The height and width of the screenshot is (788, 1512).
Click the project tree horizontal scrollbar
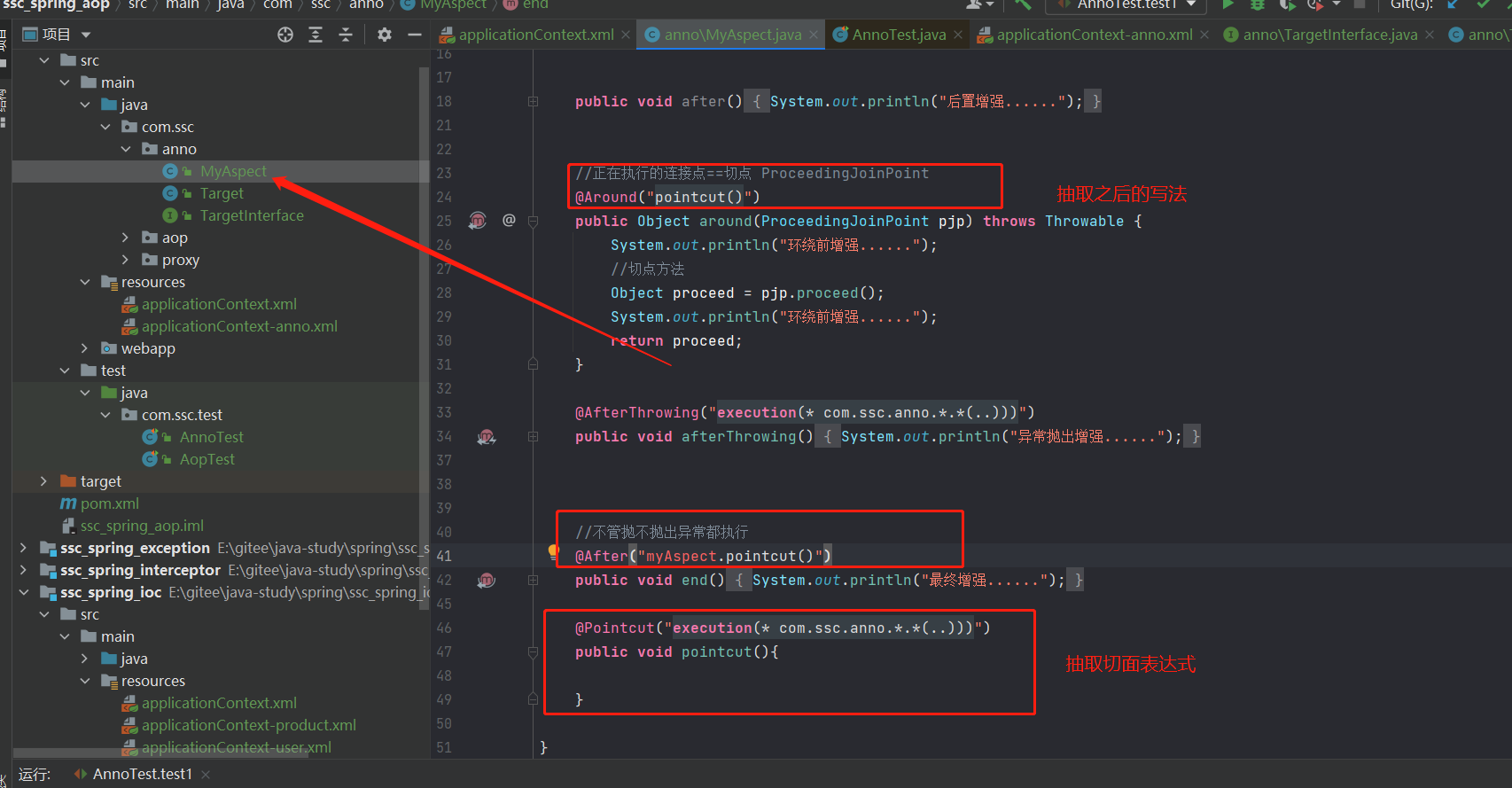click(160, 753)
